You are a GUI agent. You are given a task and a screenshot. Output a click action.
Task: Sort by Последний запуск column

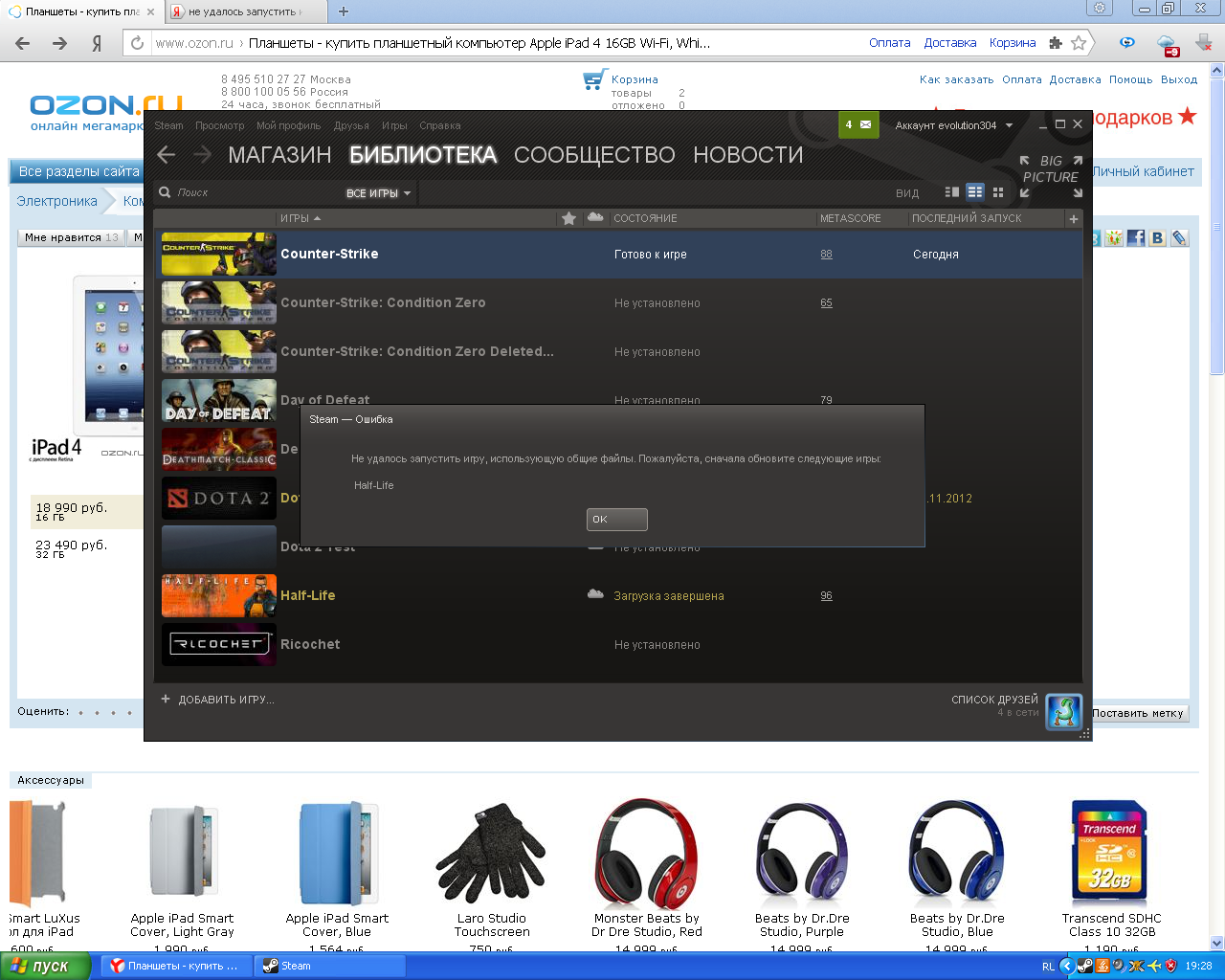point(986,218)
